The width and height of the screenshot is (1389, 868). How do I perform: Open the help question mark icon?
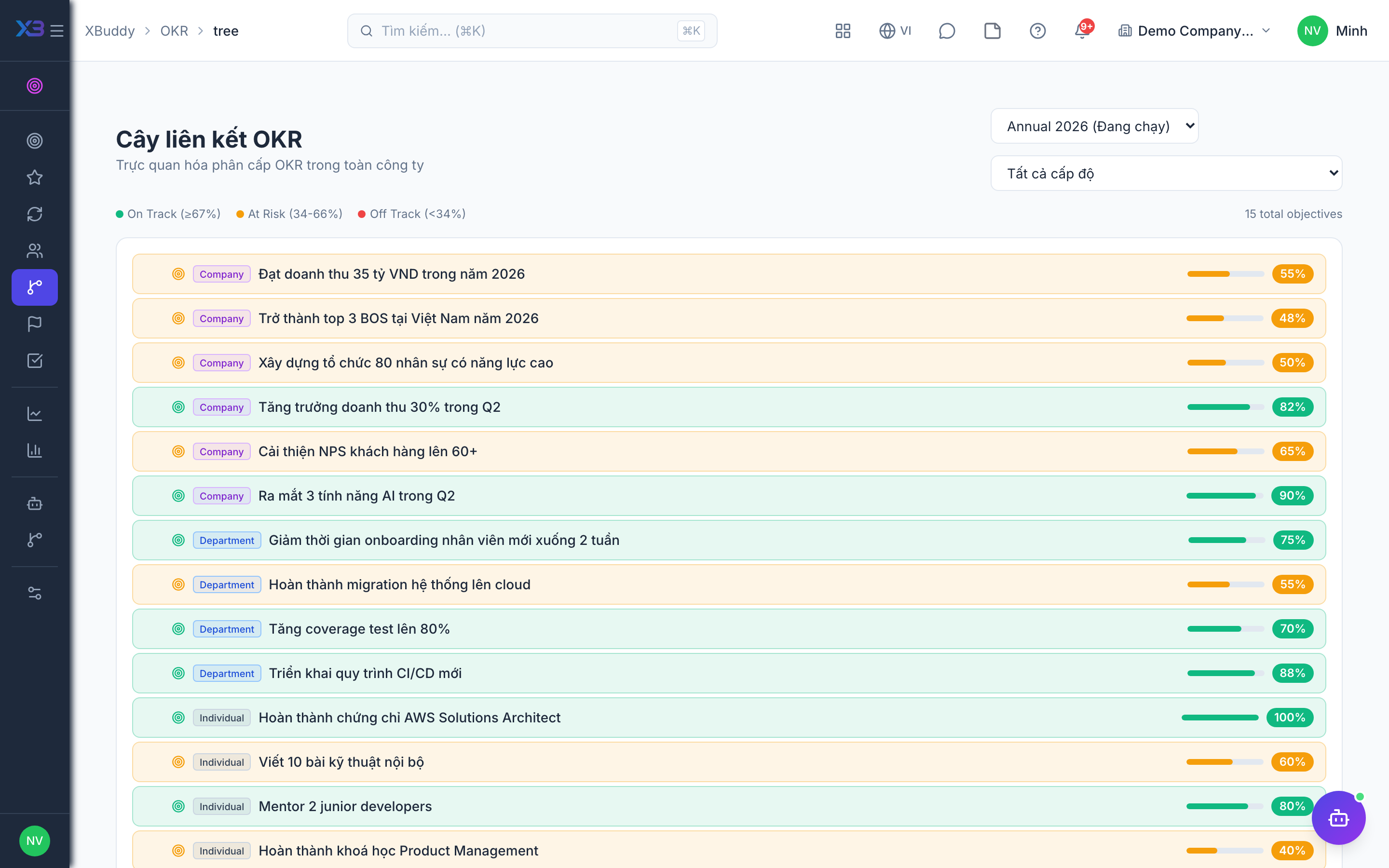1037,30
